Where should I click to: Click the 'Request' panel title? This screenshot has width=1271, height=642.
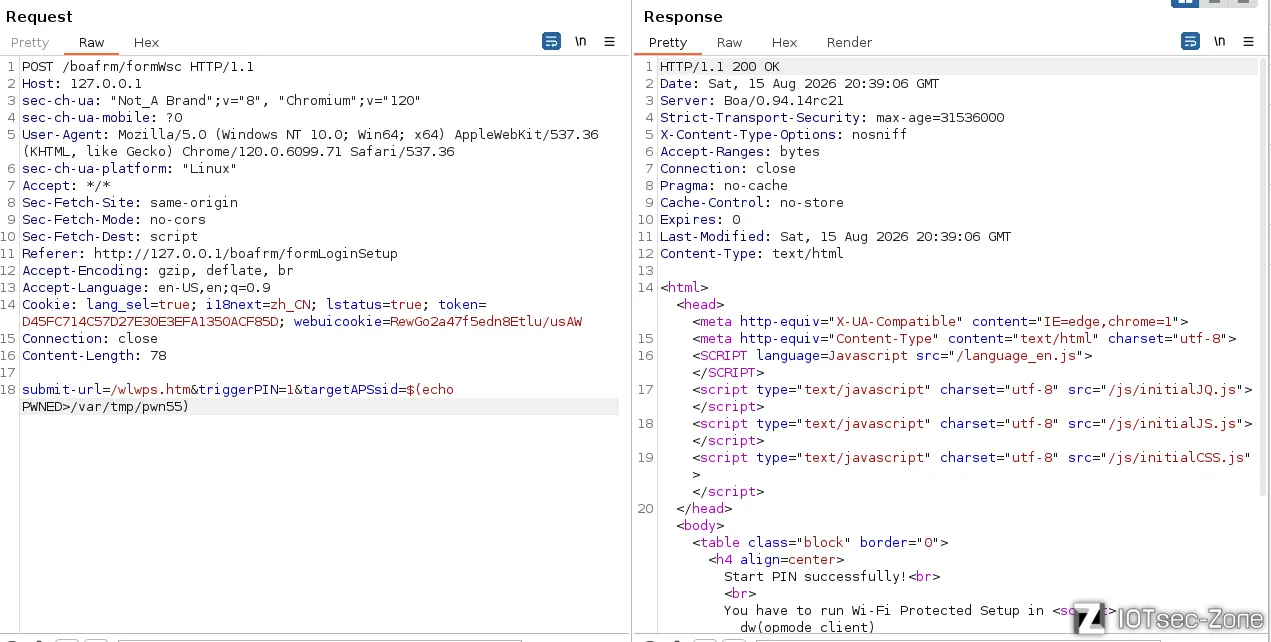pos(39,17)
